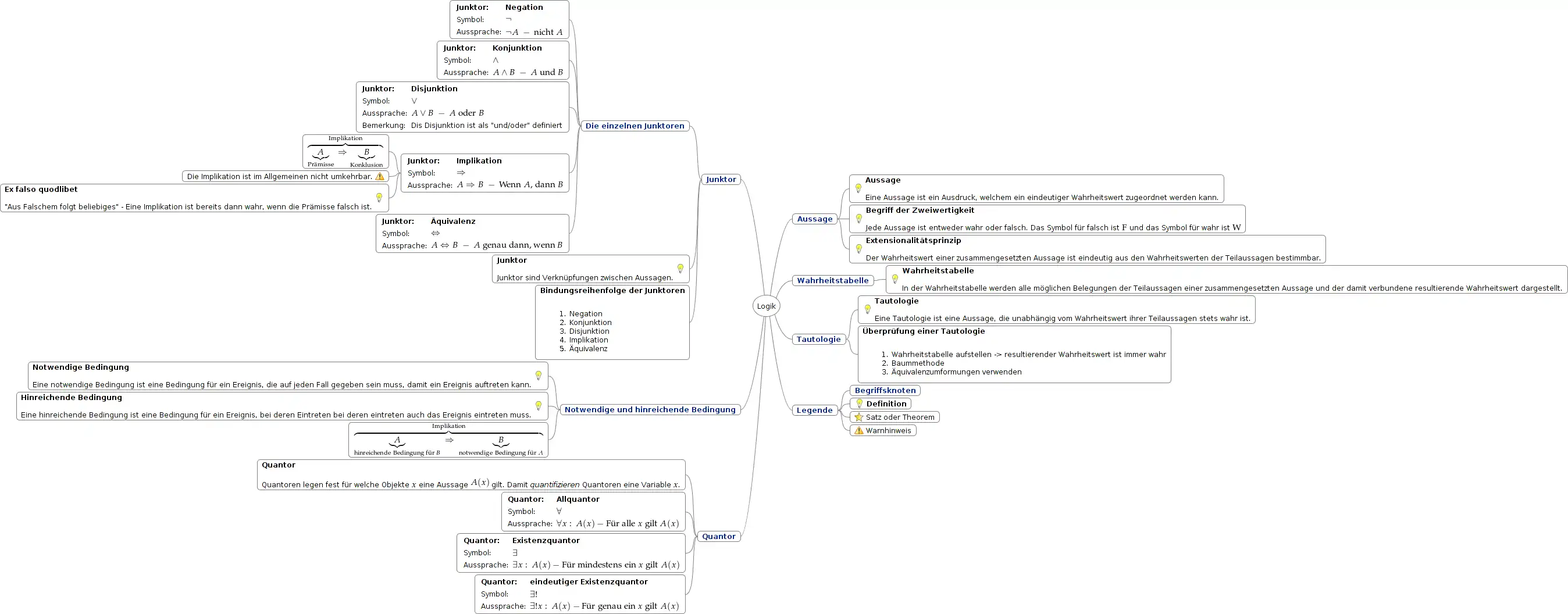This screenshot has height=614, width=1568.
Task: Select the blue Wahrheitstabelle branch node
Action: click(833, 280)
